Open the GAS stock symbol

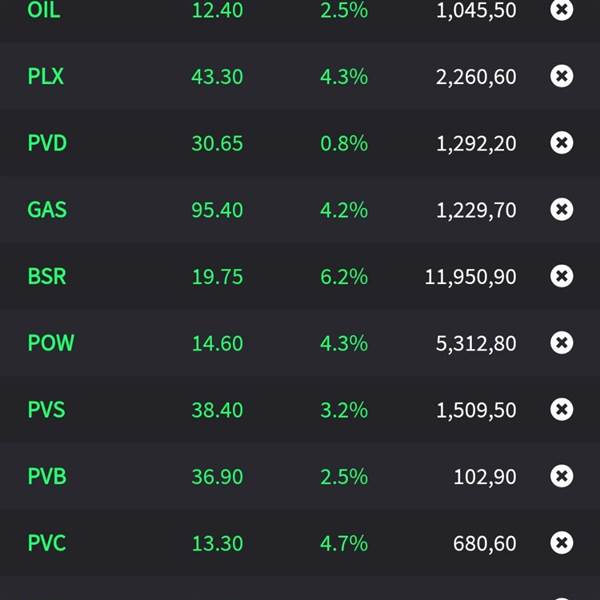[47, 210]
